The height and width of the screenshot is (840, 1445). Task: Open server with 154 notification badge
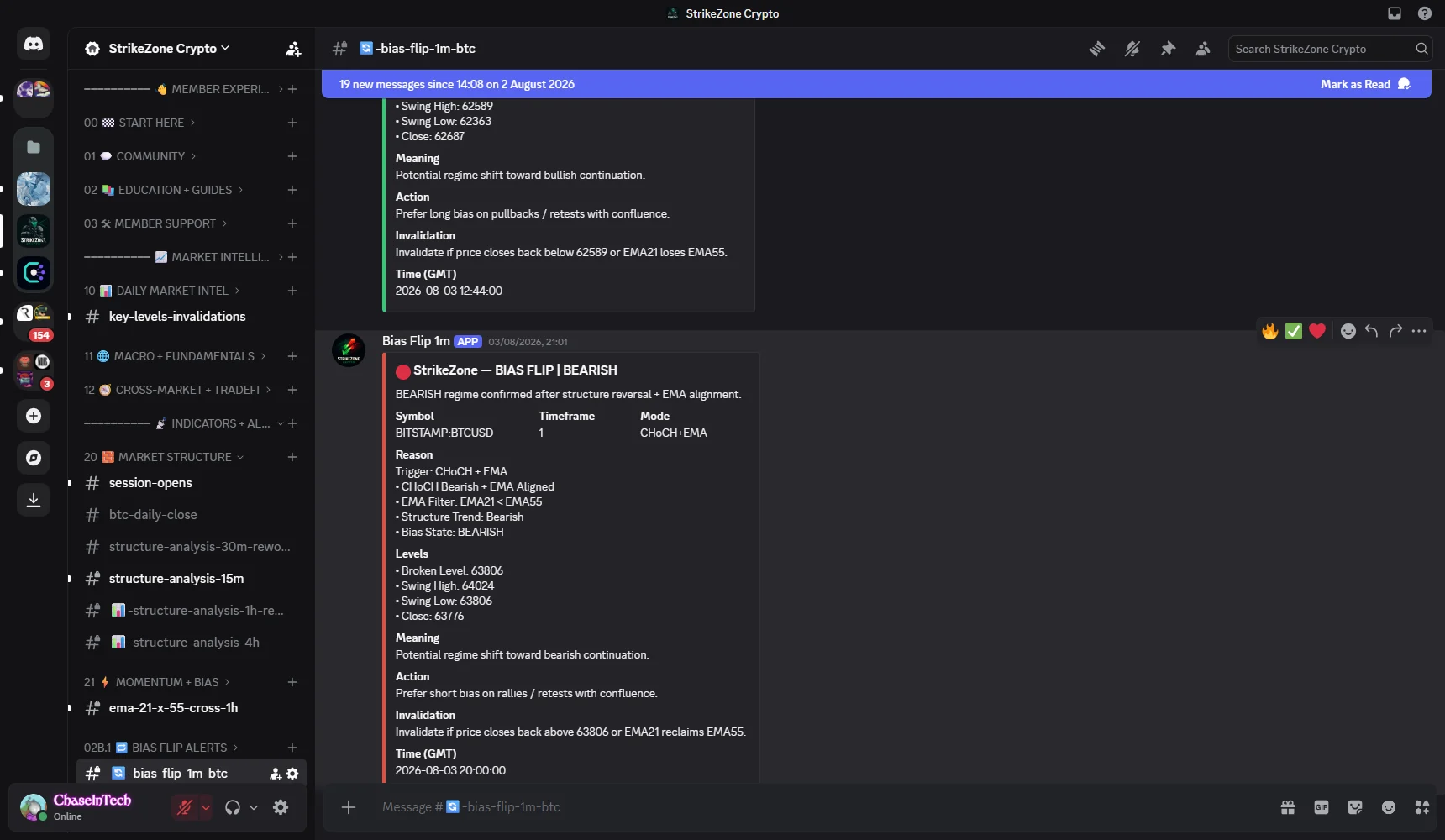coord(34,322)
